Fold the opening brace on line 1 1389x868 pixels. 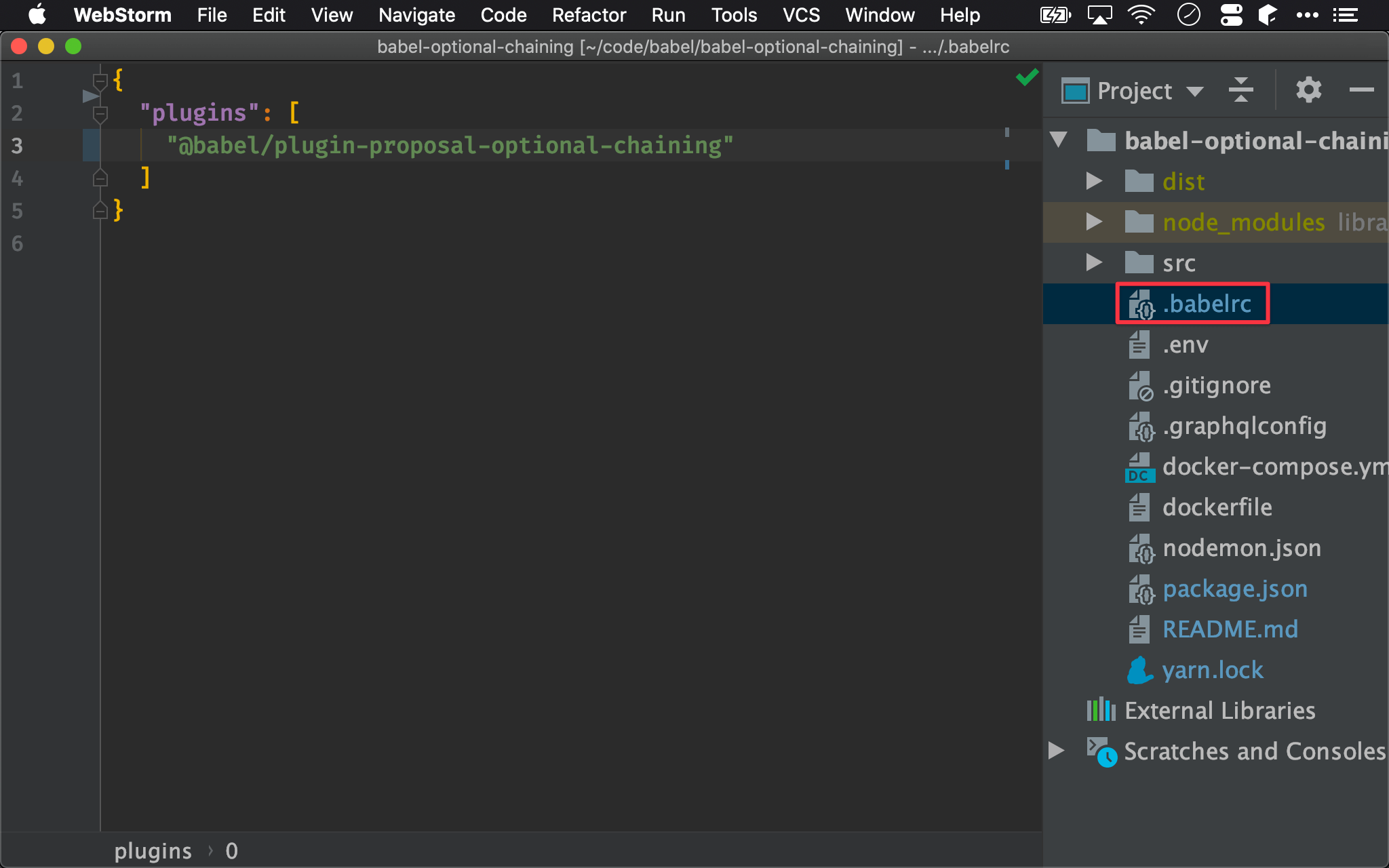click(x=100, y=81)
